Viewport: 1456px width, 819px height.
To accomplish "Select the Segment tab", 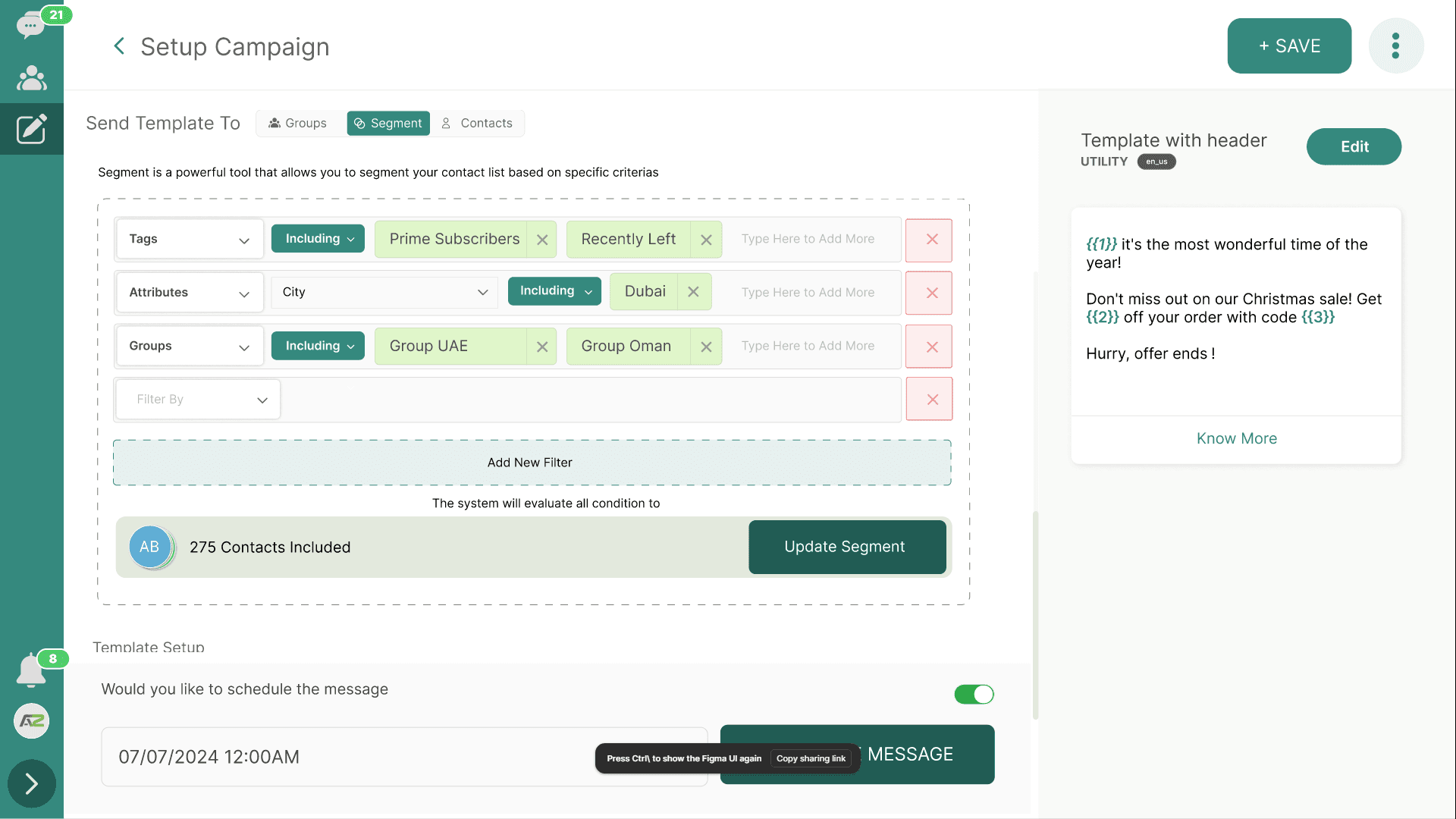I will point(388,123).
